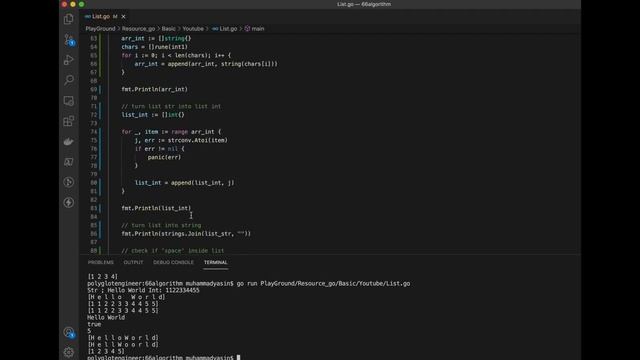The width and height of the screenshot is (640, 360).
Task: Open the Accounts menu icon
Action: point(69,333)
